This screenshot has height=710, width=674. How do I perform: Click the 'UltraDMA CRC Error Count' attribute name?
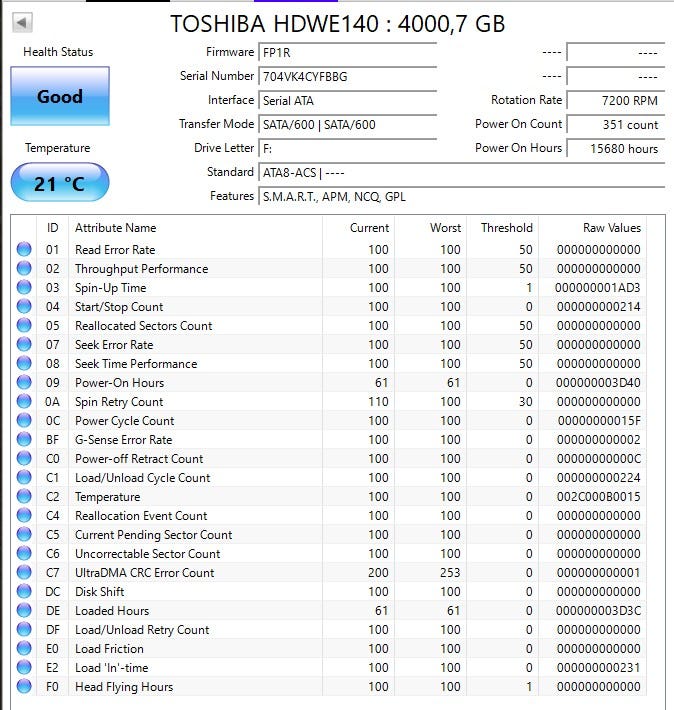click(144, 573)
